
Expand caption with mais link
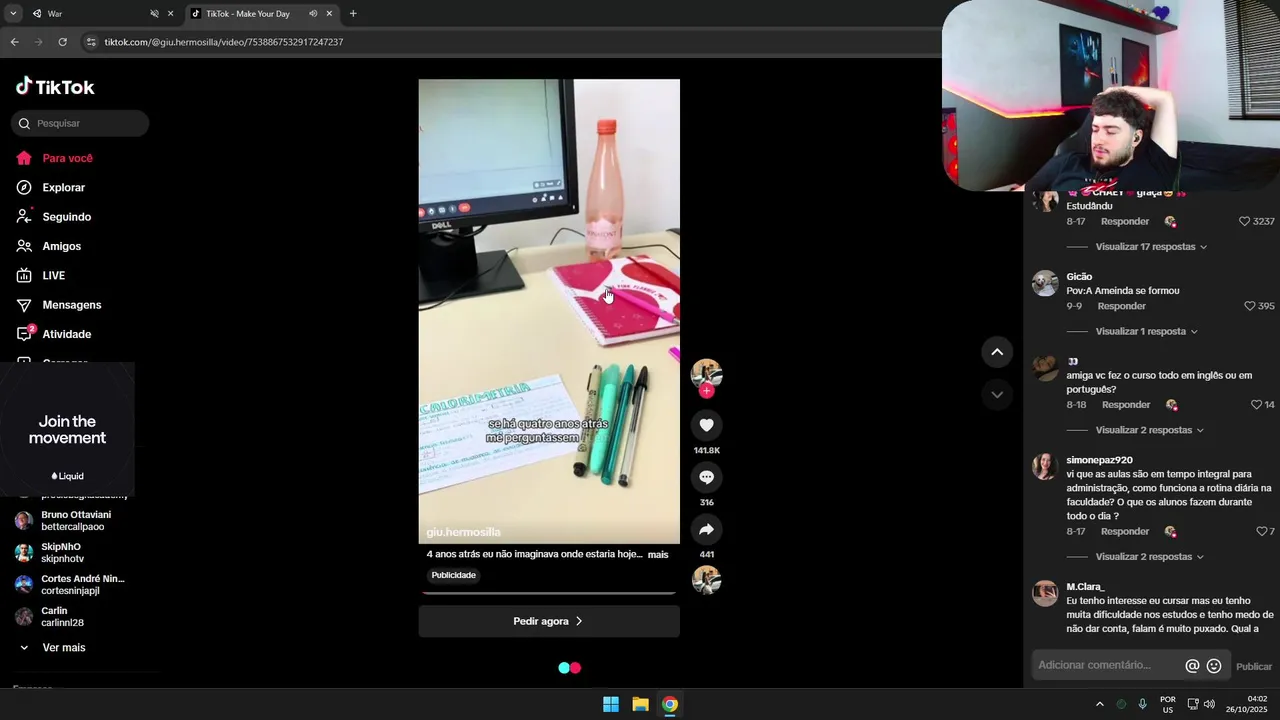658,554
